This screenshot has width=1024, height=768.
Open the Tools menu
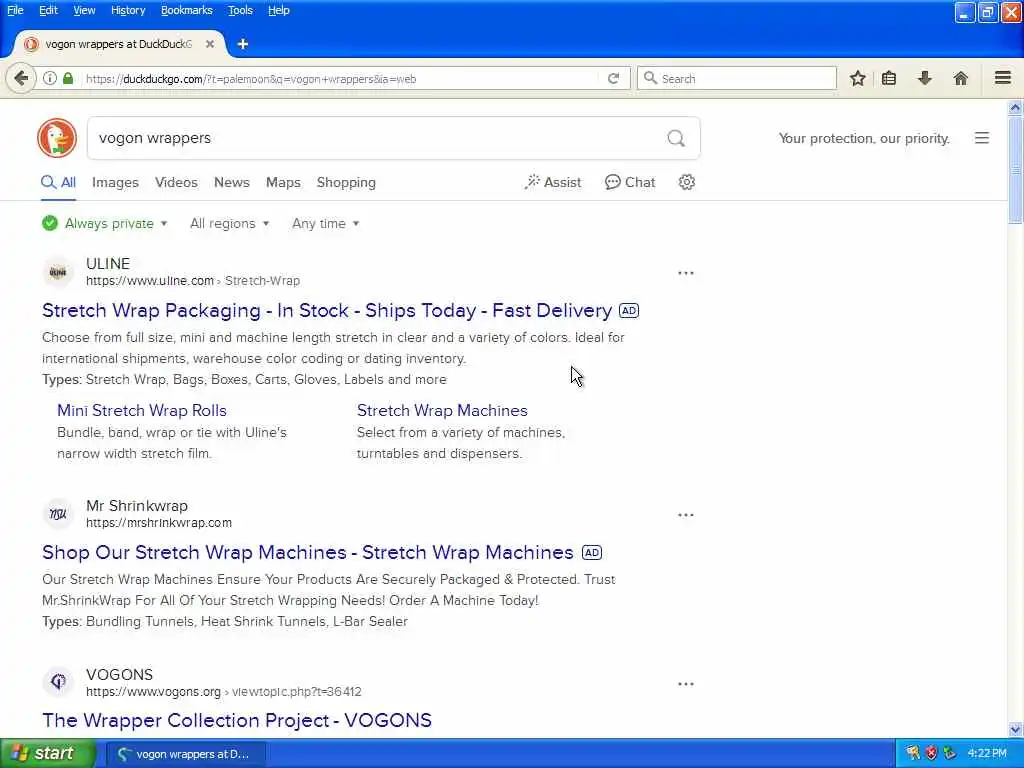tap(240, 10)
